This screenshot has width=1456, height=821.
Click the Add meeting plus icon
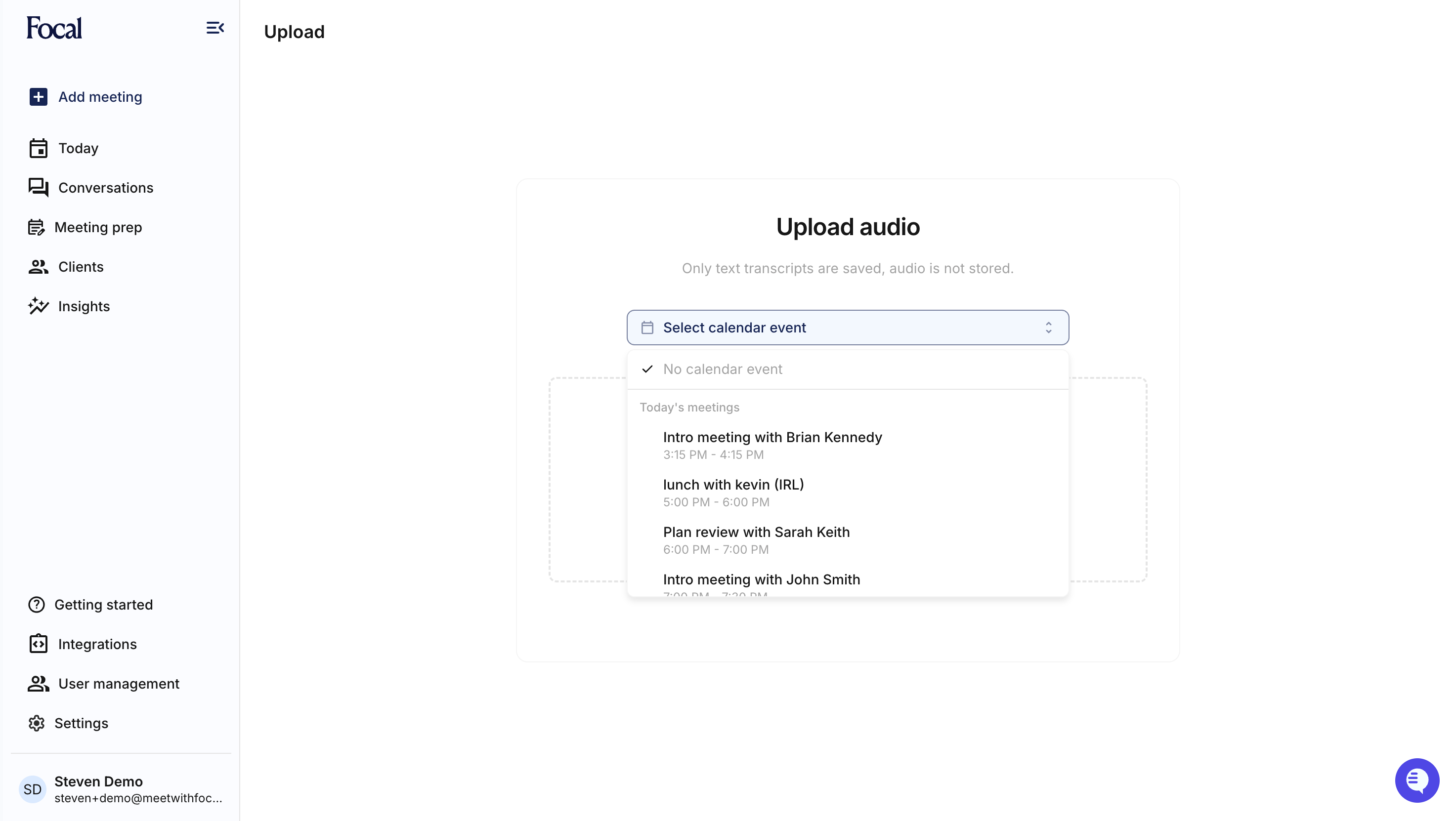[38, 97]
